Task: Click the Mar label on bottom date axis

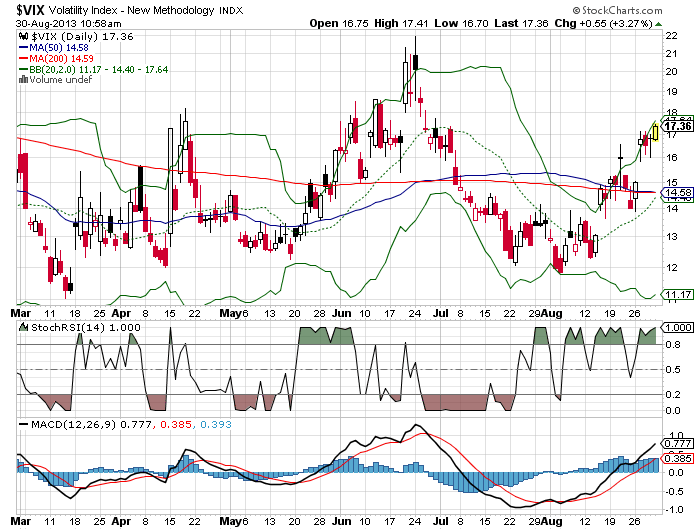Action: point(21,521)
